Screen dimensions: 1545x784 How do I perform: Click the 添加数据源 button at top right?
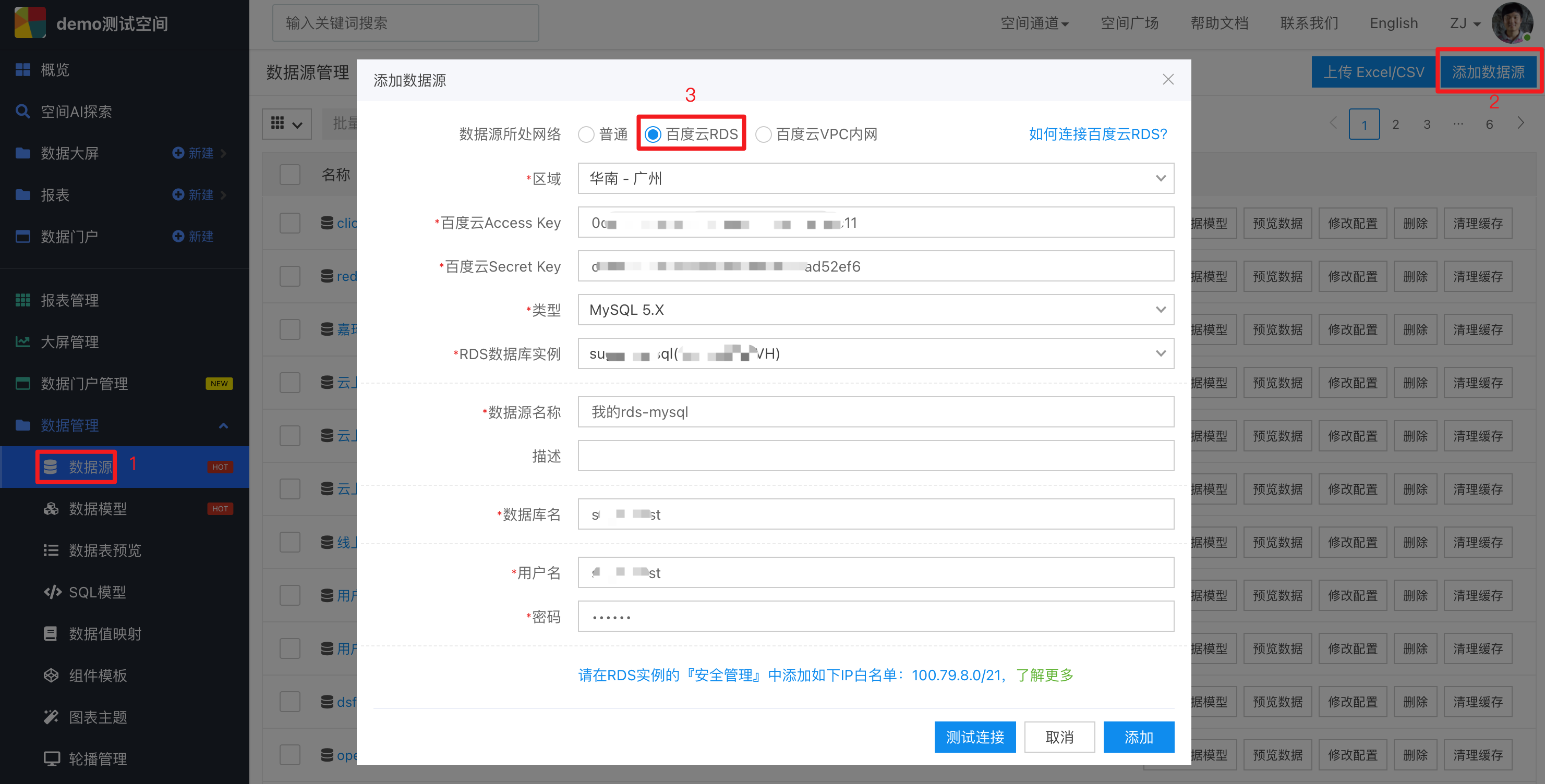point(1488,72)
